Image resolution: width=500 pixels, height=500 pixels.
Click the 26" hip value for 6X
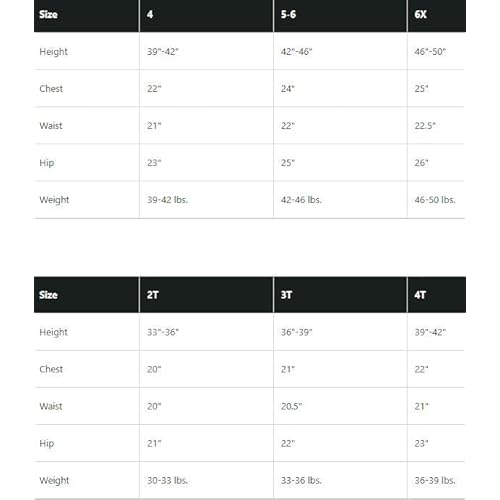[x=421, y=163]
